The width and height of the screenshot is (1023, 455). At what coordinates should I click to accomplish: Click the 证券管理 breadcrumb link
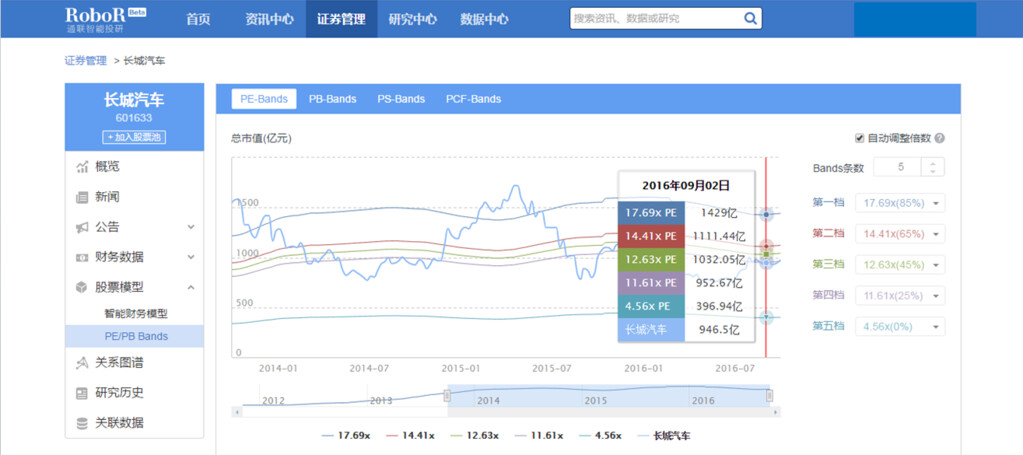85,61
